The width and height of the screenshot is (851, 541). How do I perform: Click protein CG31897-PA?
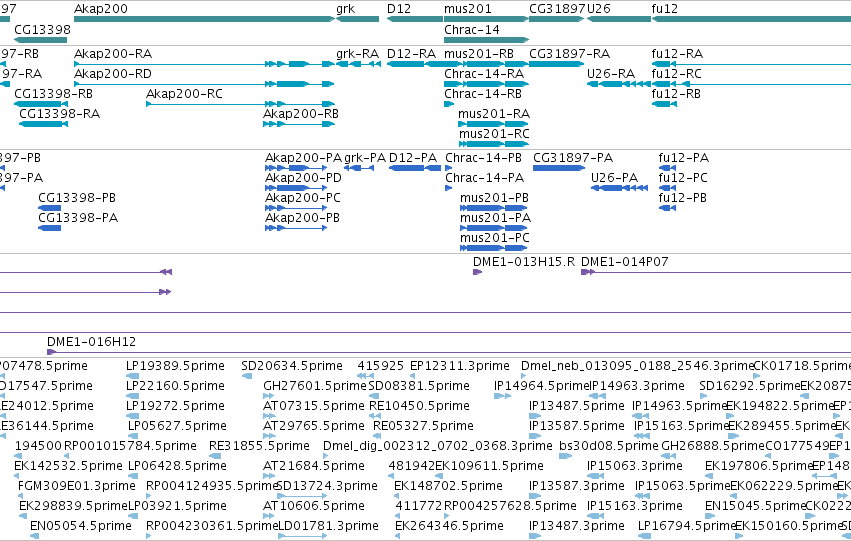tap(559, 168)
